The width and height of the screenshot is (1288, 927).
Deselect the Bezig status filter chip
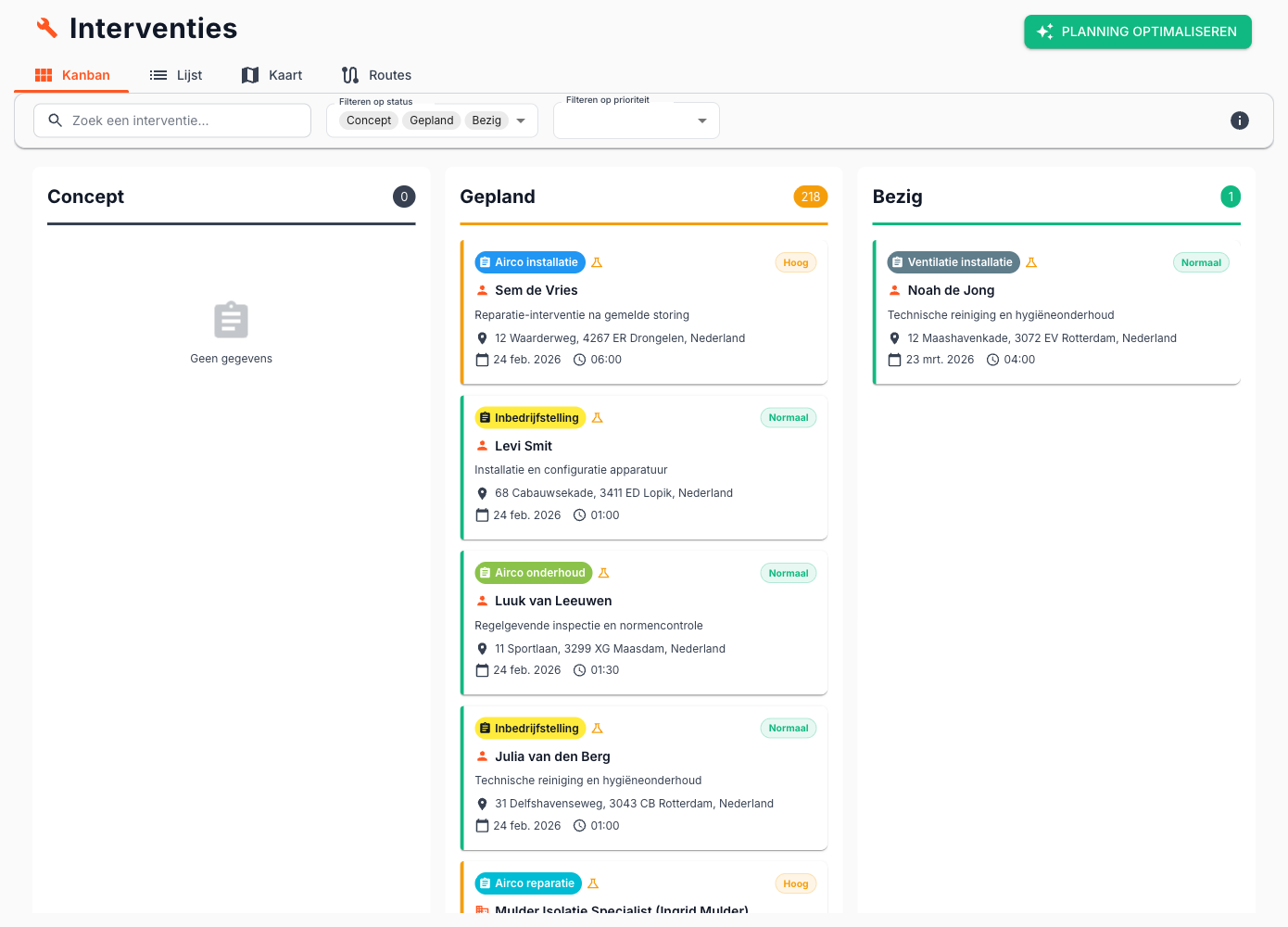[487, 120]
